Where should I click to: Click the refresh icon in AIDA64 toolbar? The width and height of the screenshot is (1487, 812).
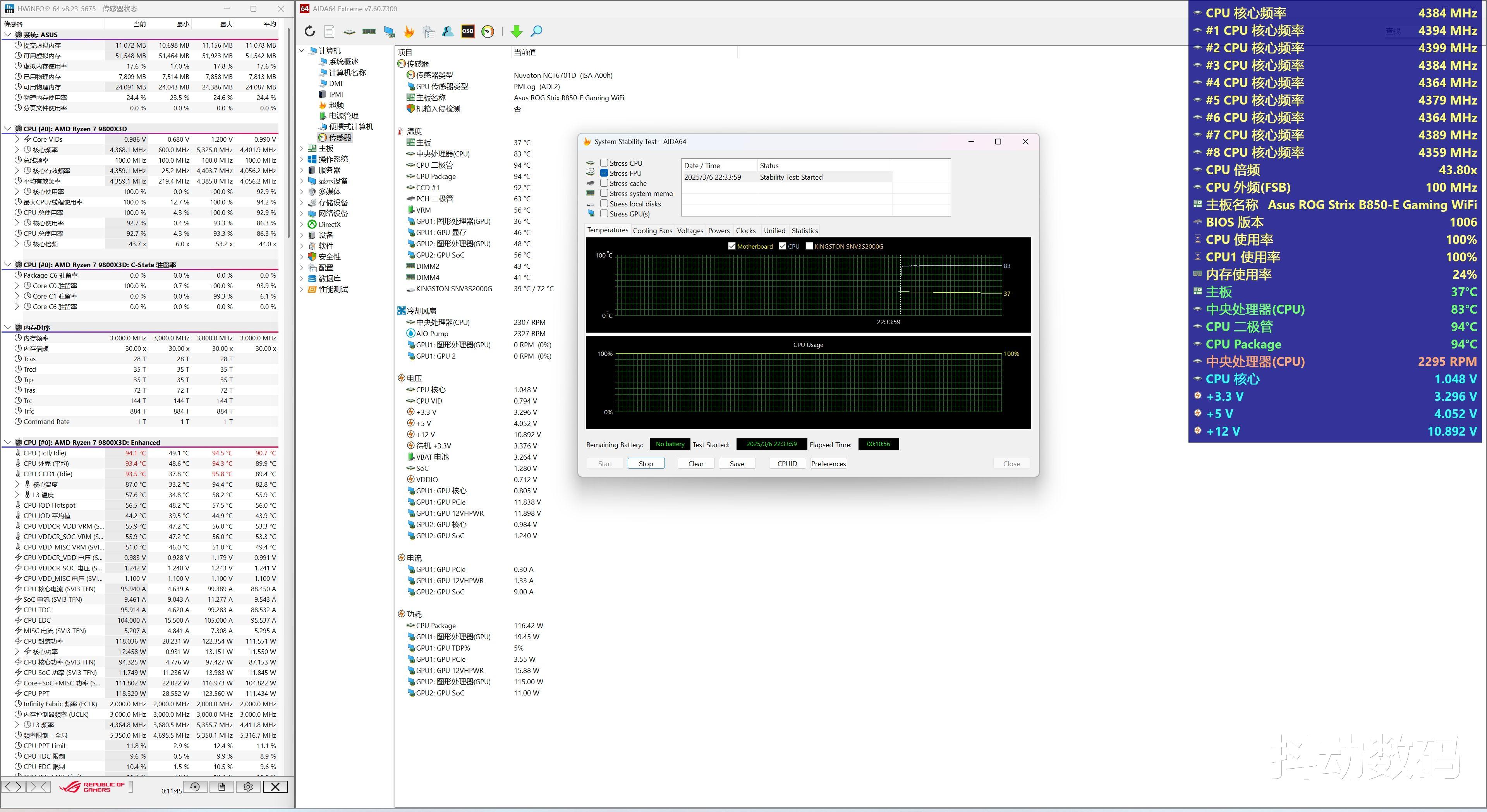coord(310,32)
